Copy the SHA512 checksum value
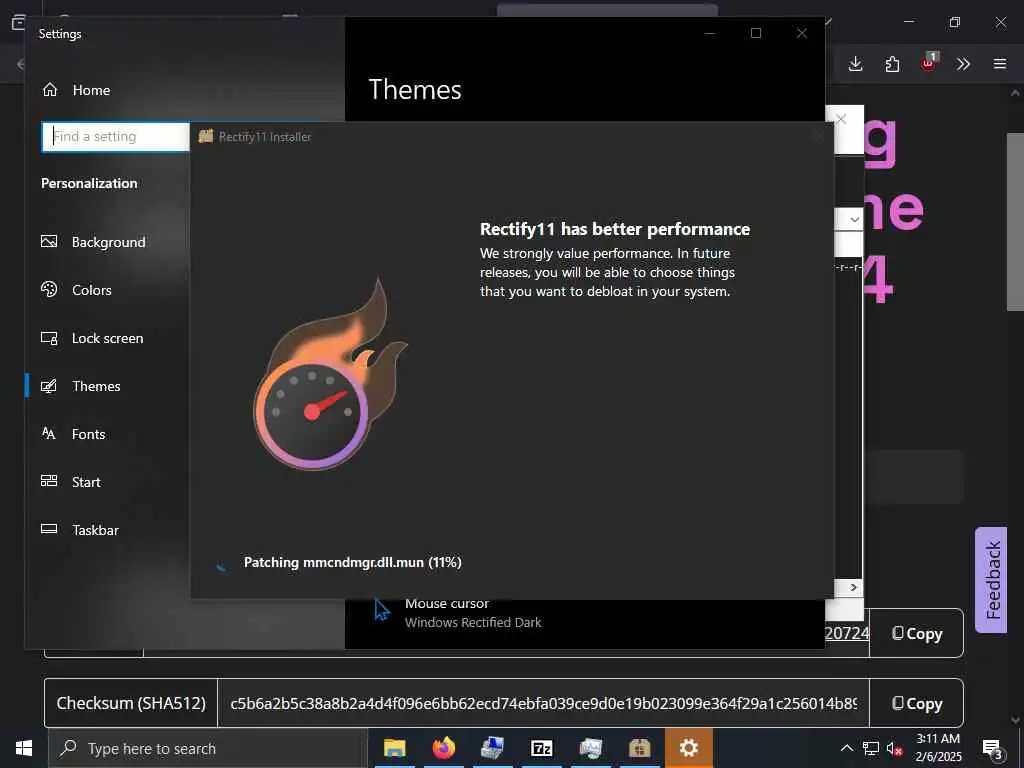Viewport: 1024px width, 768px height. (917, 703)
